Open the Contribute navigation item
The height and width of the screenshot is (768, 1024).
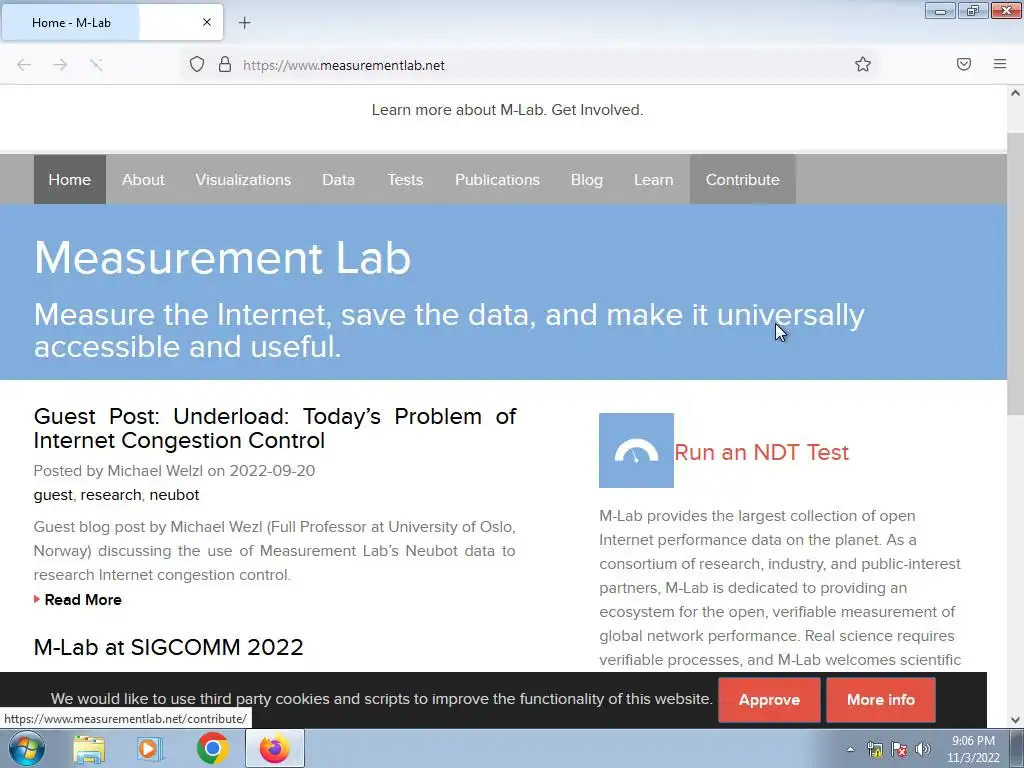point(743,180)
